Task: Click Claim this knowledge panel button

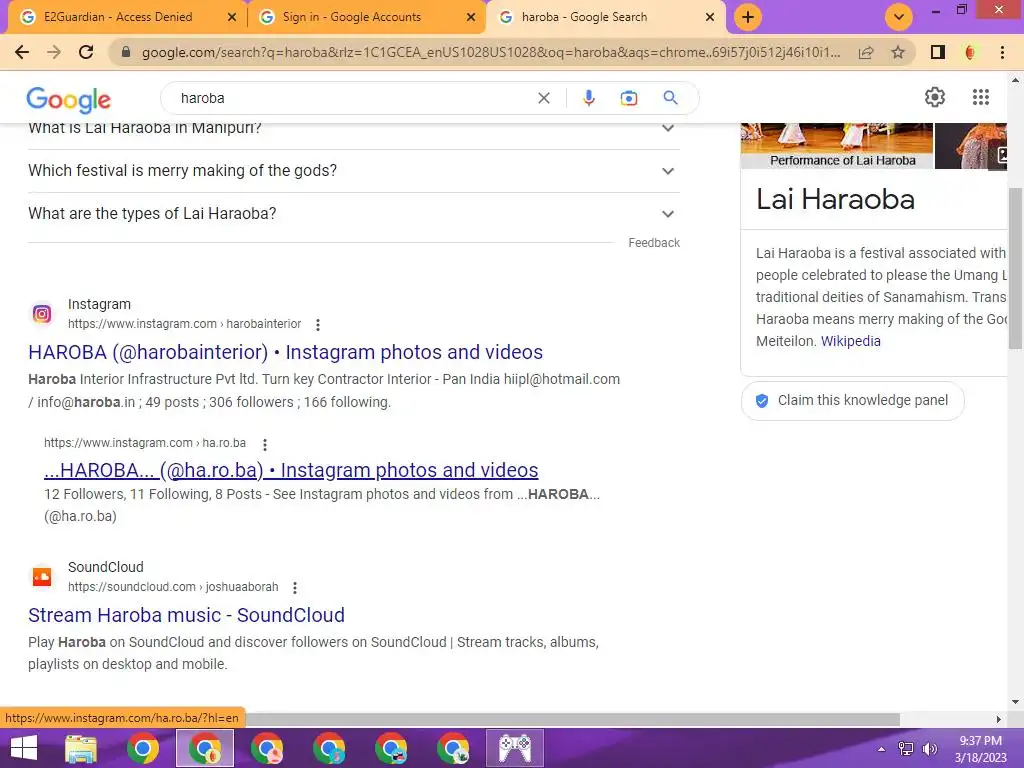Action: (852, 400)
